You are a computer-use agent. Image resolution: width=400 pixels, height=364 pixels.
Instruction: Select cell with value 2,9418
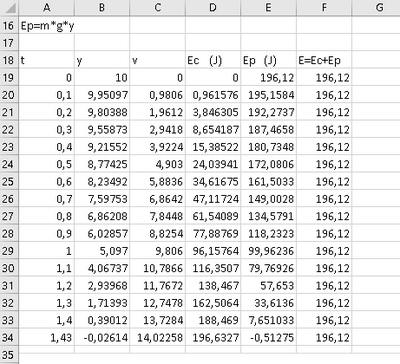pyautogui.click(x=158, y=130)
